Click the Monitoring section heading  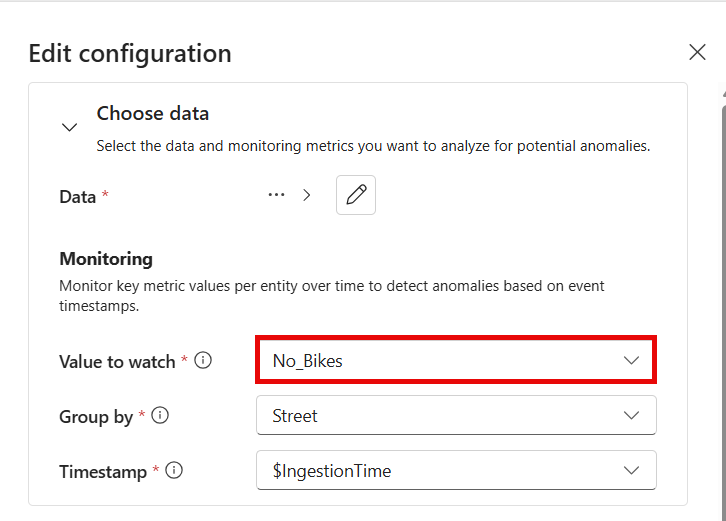(x=106, y=259)
